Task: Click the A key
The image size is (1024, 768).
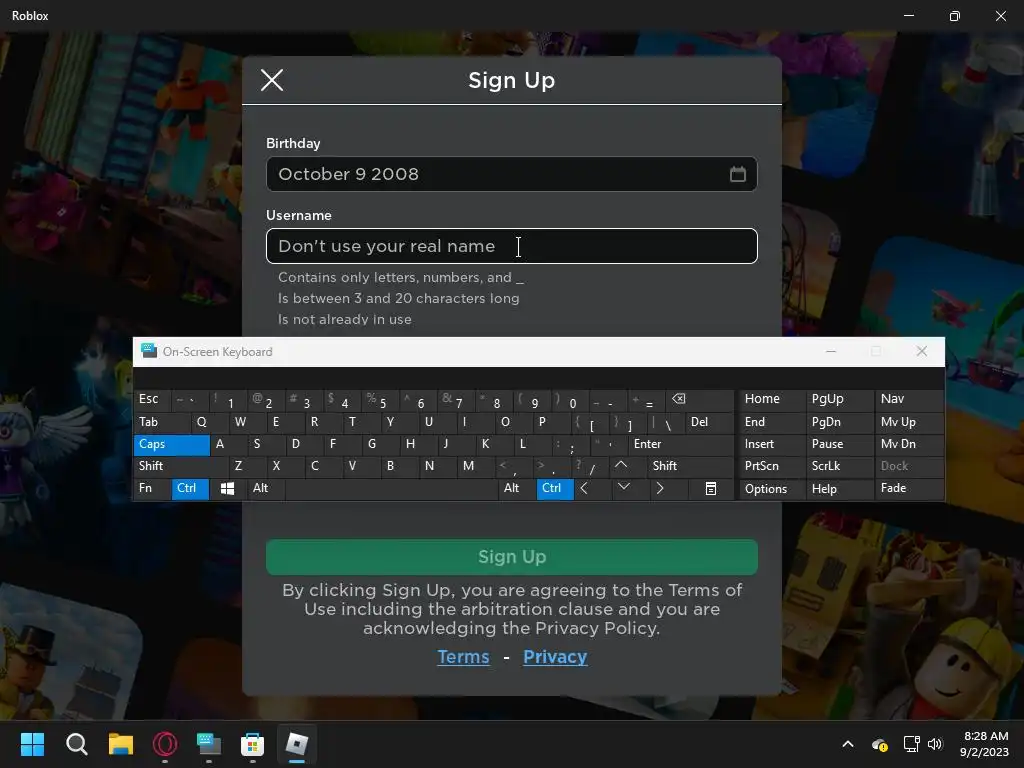Action: point(229,444)
